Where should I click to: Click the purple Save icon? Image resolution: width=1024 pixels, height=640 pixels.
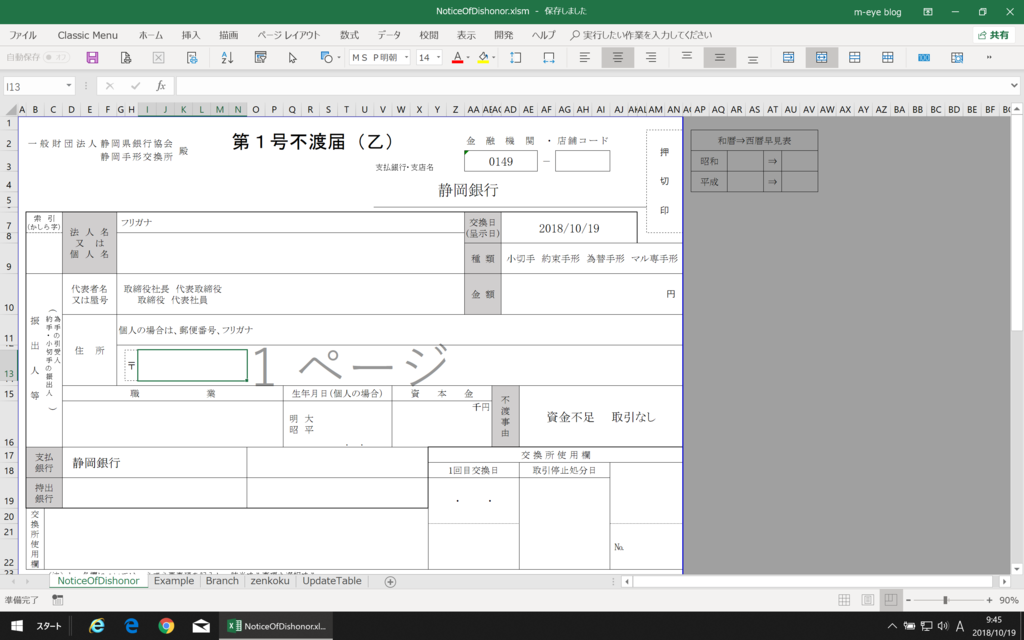92,57
